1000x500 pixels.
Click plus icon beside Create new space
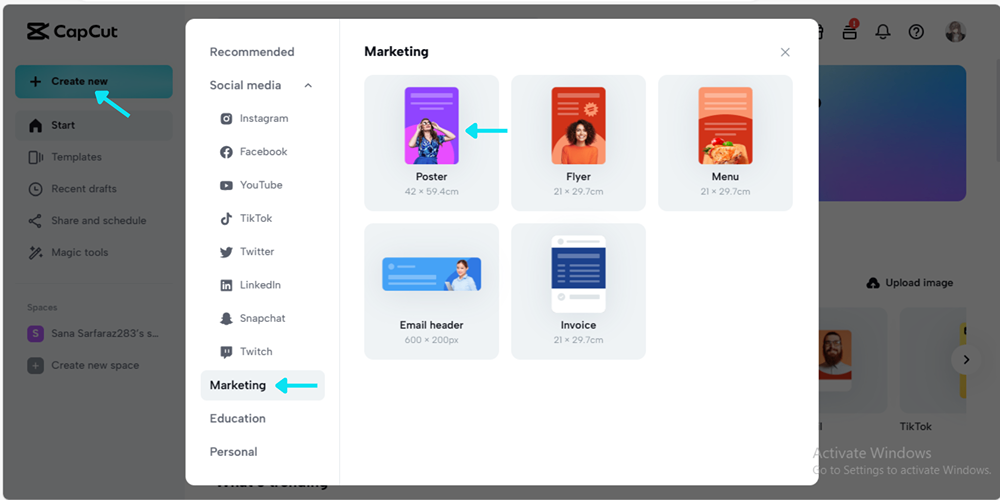tap(36, 365)
